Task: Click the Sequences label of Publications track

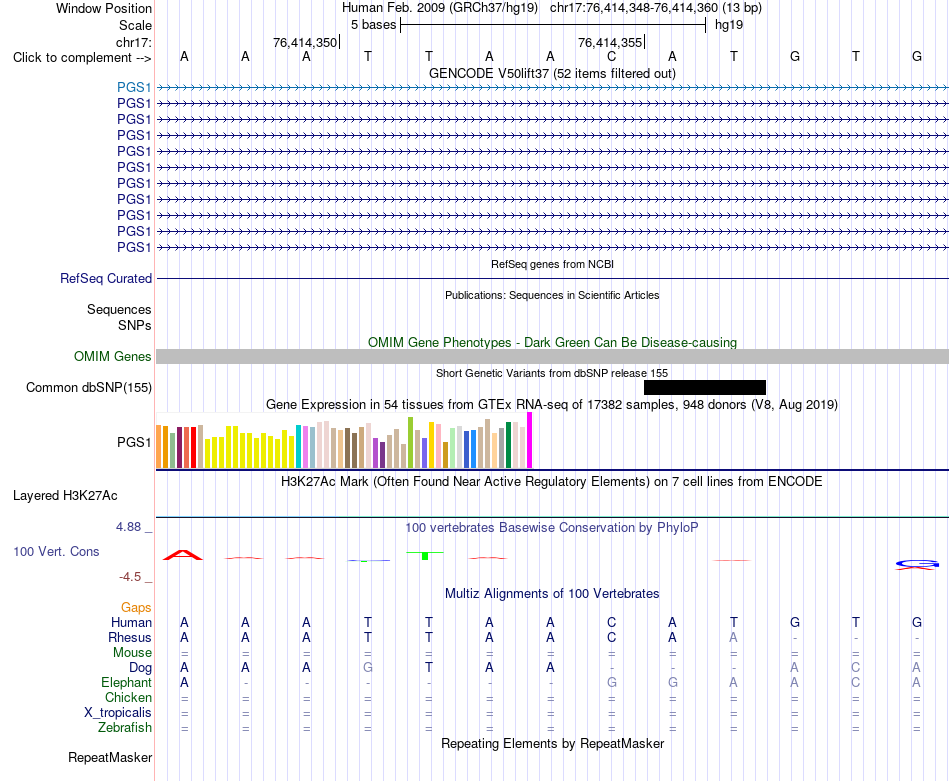Action: click(119, 309)
